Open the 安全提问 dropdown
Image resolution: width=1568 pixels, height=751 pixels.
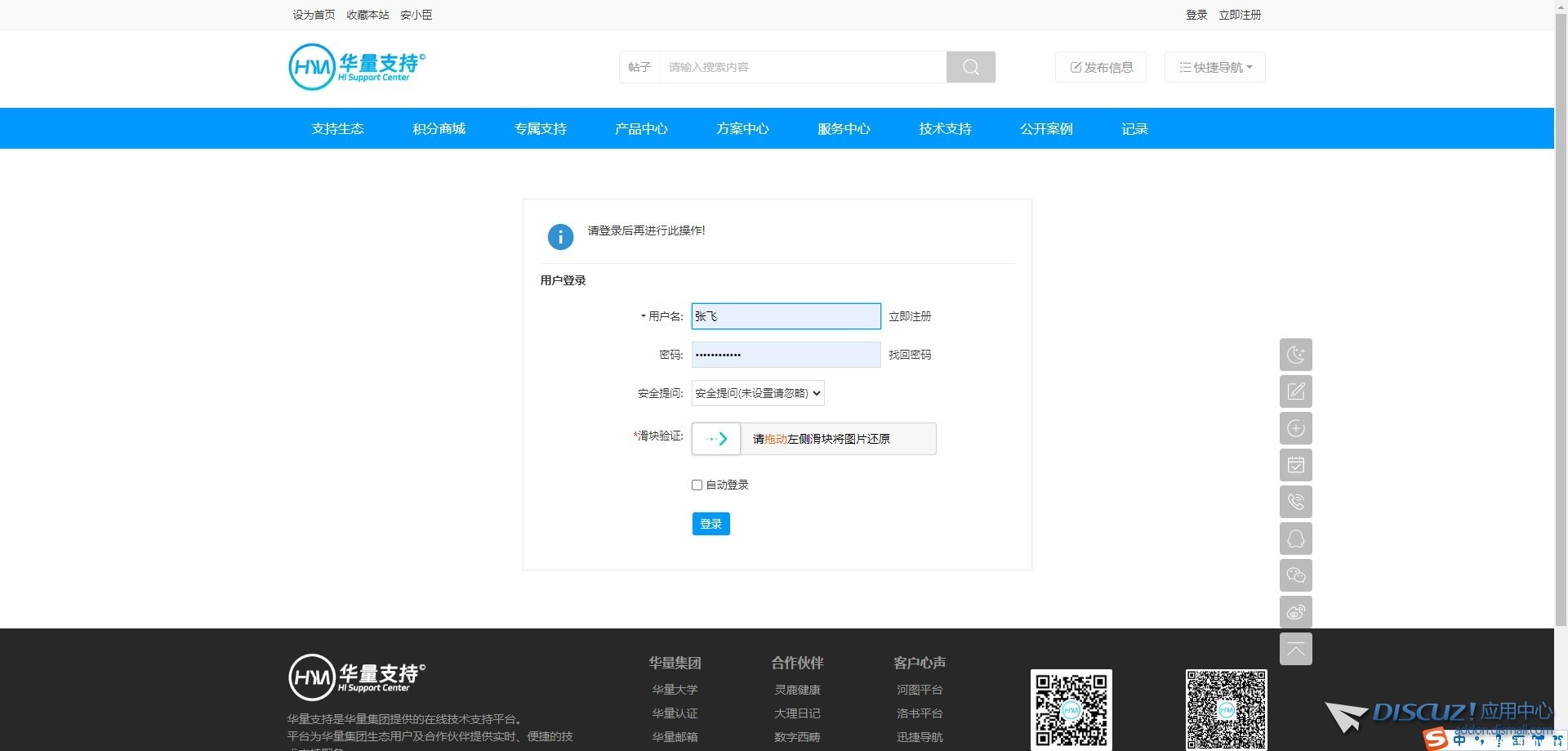click(757, 393)
